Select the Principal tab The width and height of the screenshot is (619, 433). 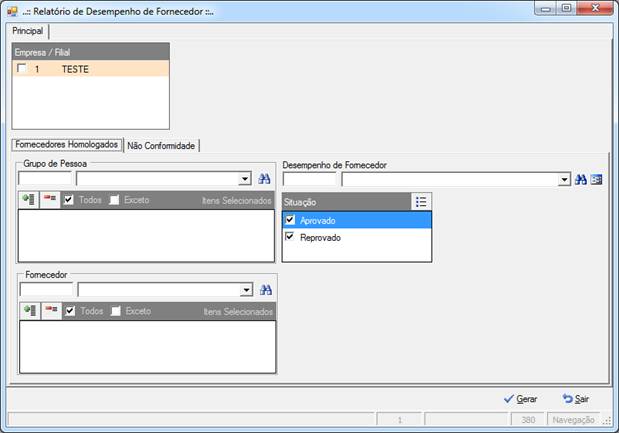coord(27,31)
